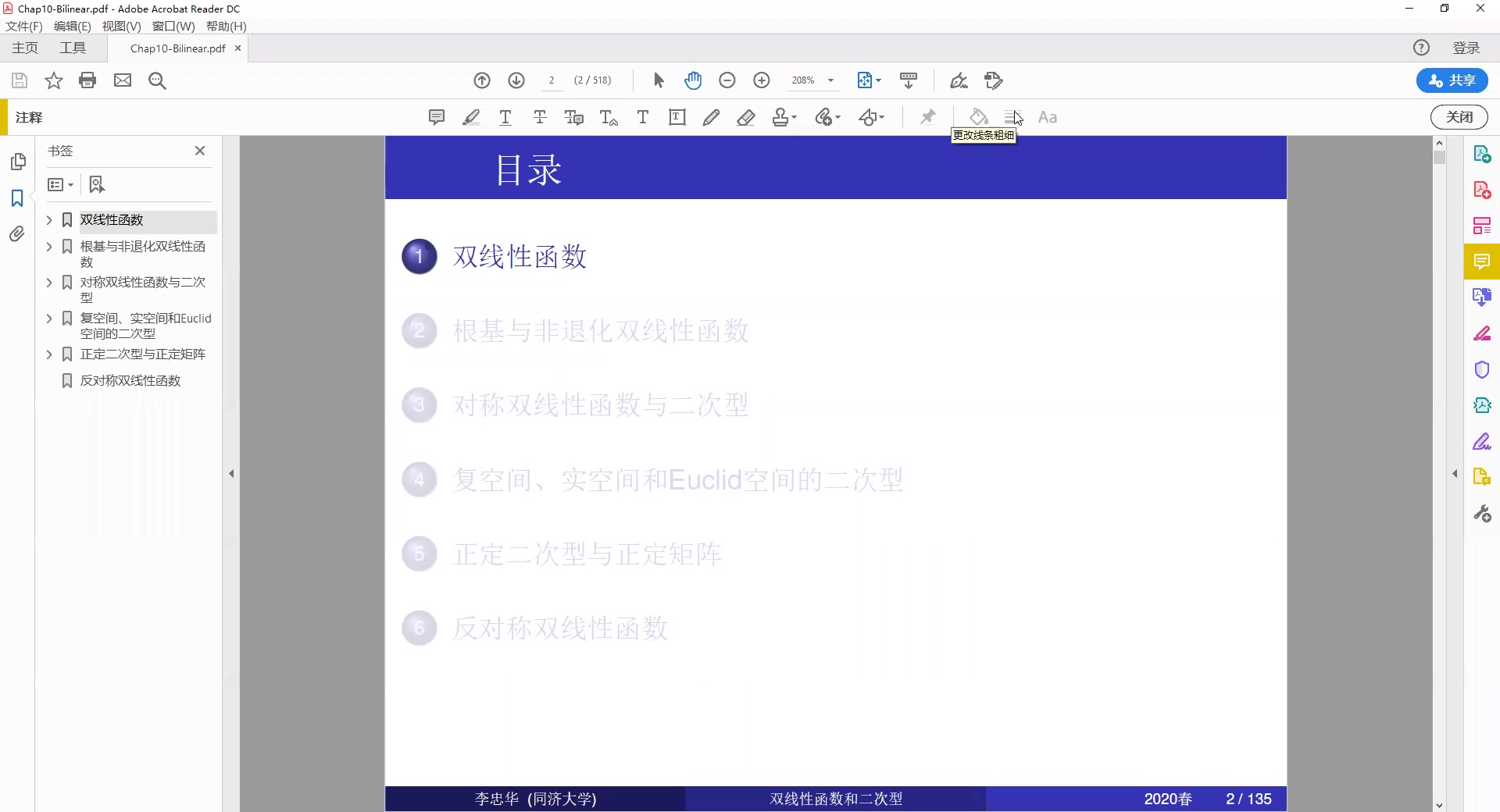Open the 窗口(W) menu
The height and width of the screenshot is (812, 1500).
[173, 26]
